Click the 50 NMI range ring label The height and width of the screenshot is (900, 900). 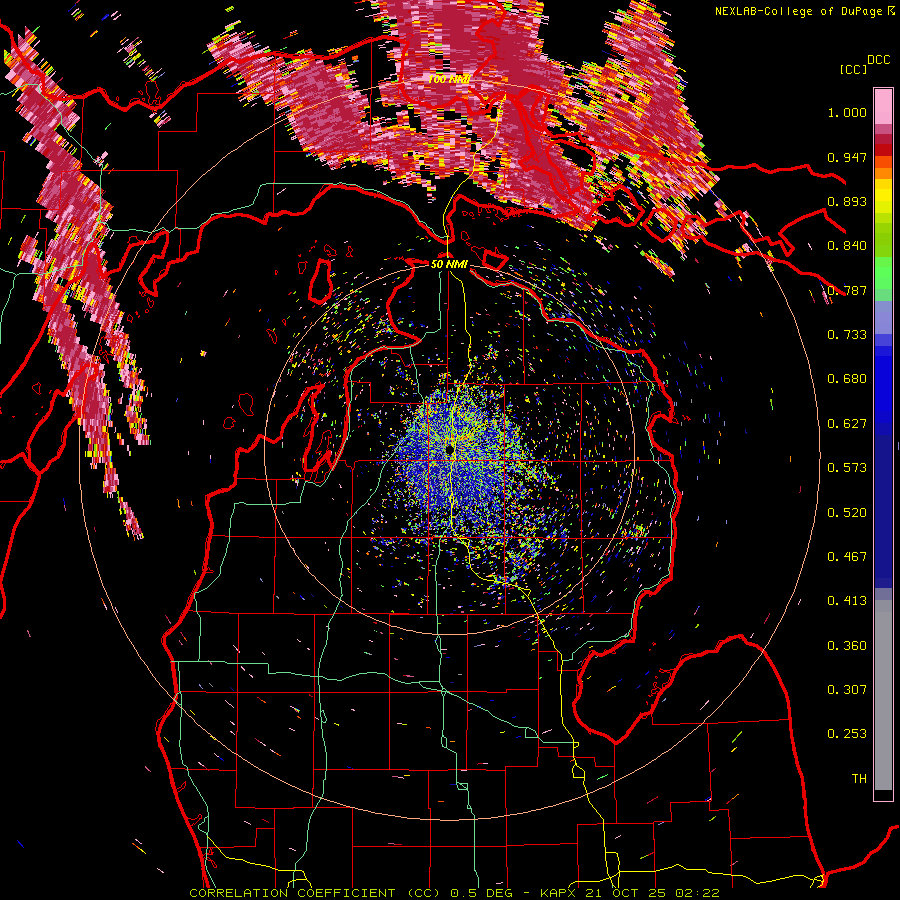449,264
